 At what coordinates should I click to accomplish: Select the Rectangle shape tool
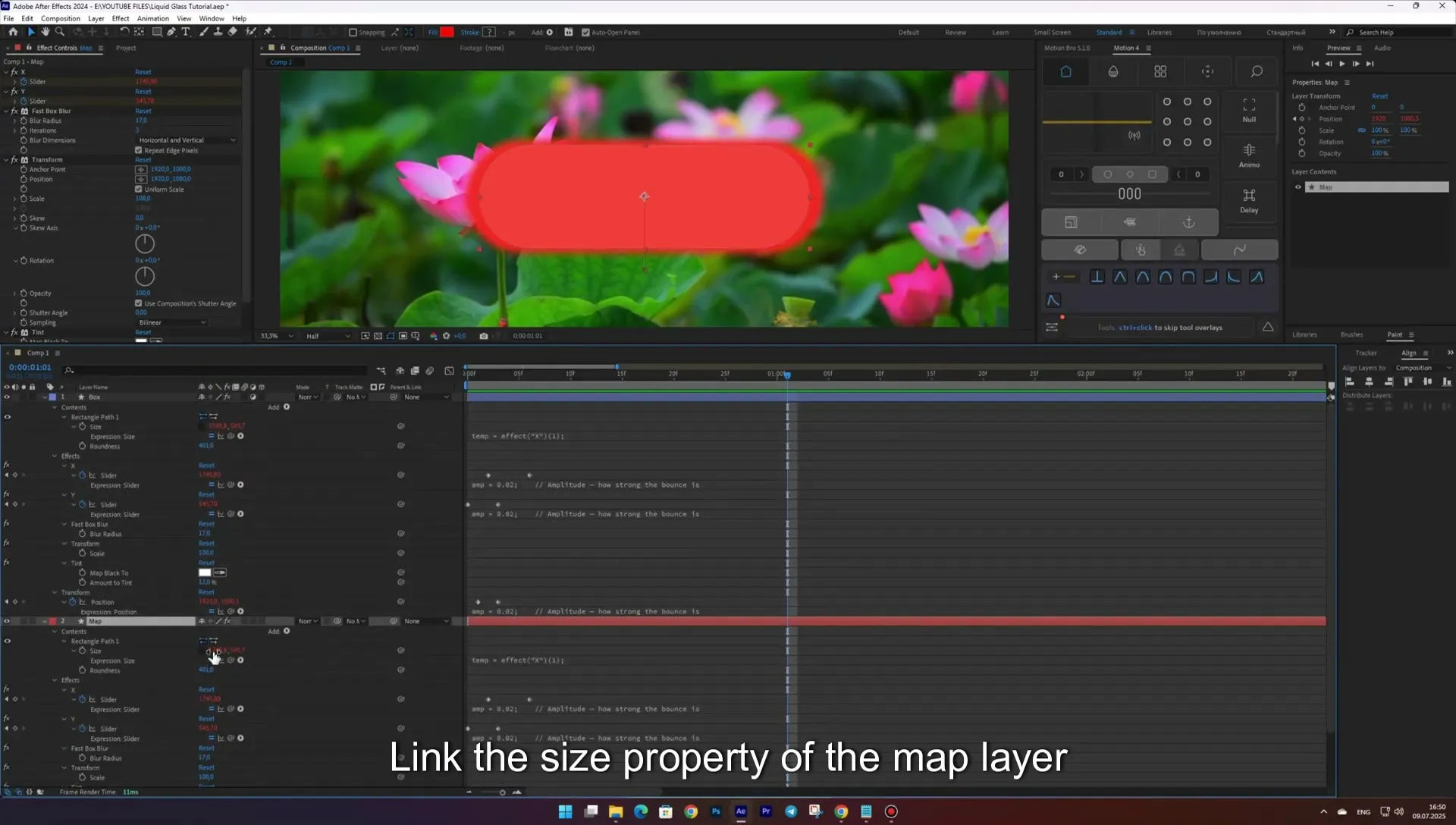(x=157, y=32)
